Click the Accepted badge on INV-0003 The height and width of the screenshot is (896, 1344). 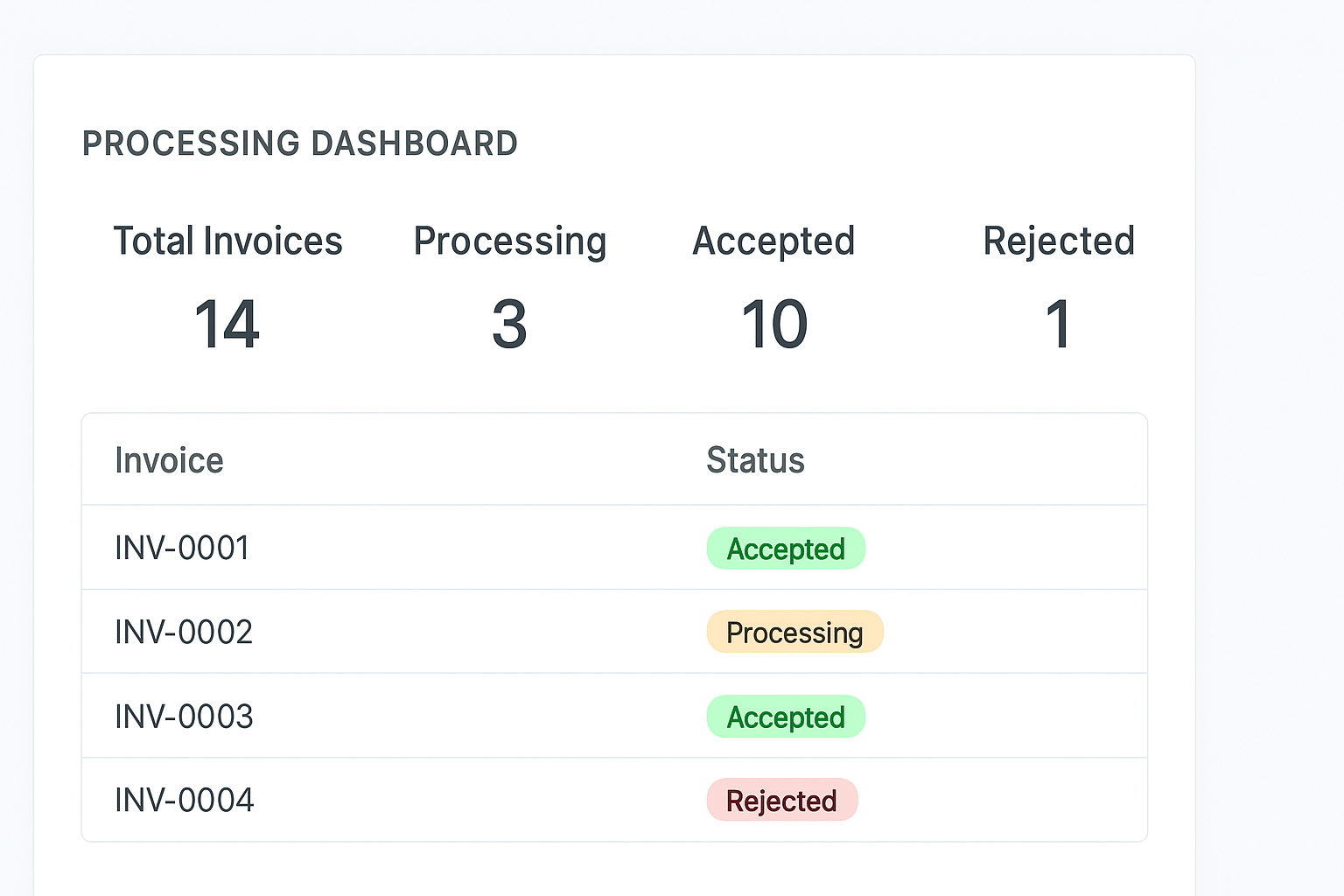coord(785,716)
